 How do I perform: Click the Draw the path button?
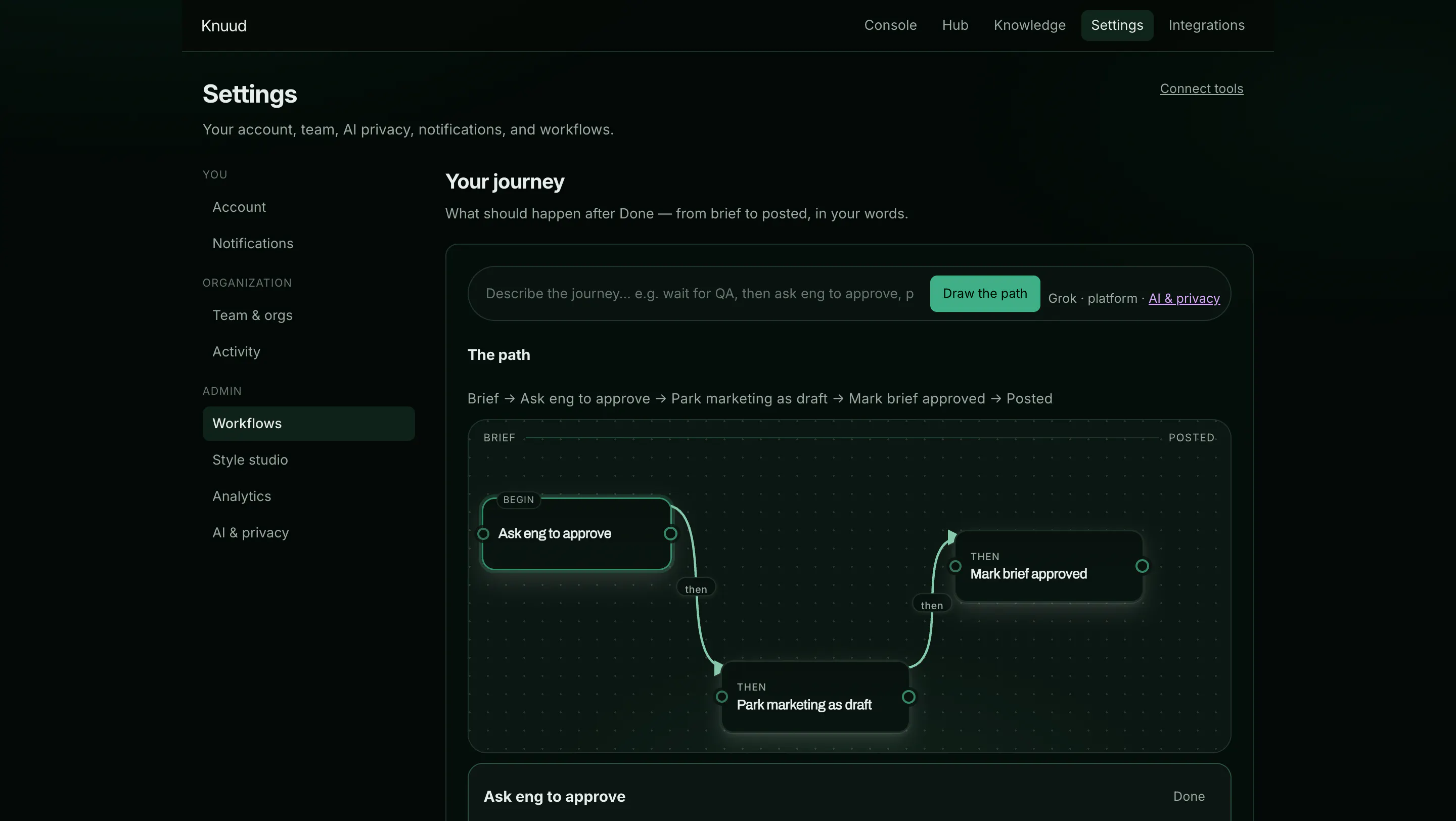[x=985, y=294]
